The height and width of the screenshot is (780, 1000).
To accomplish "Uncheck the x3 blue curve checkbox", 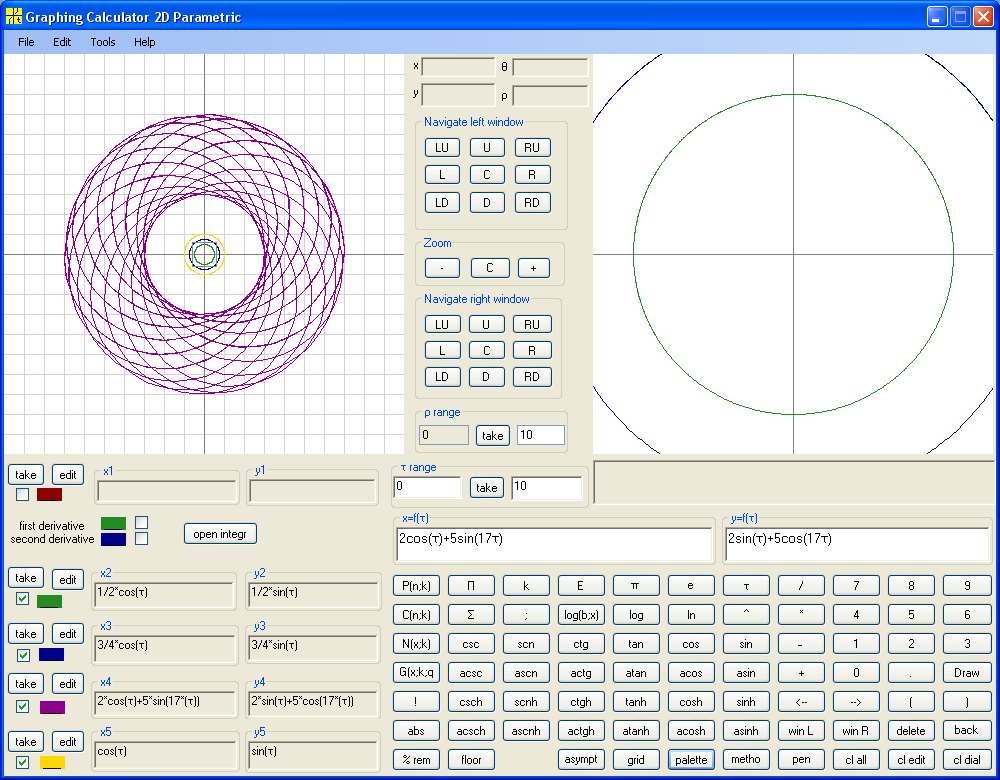I will 22,655.
